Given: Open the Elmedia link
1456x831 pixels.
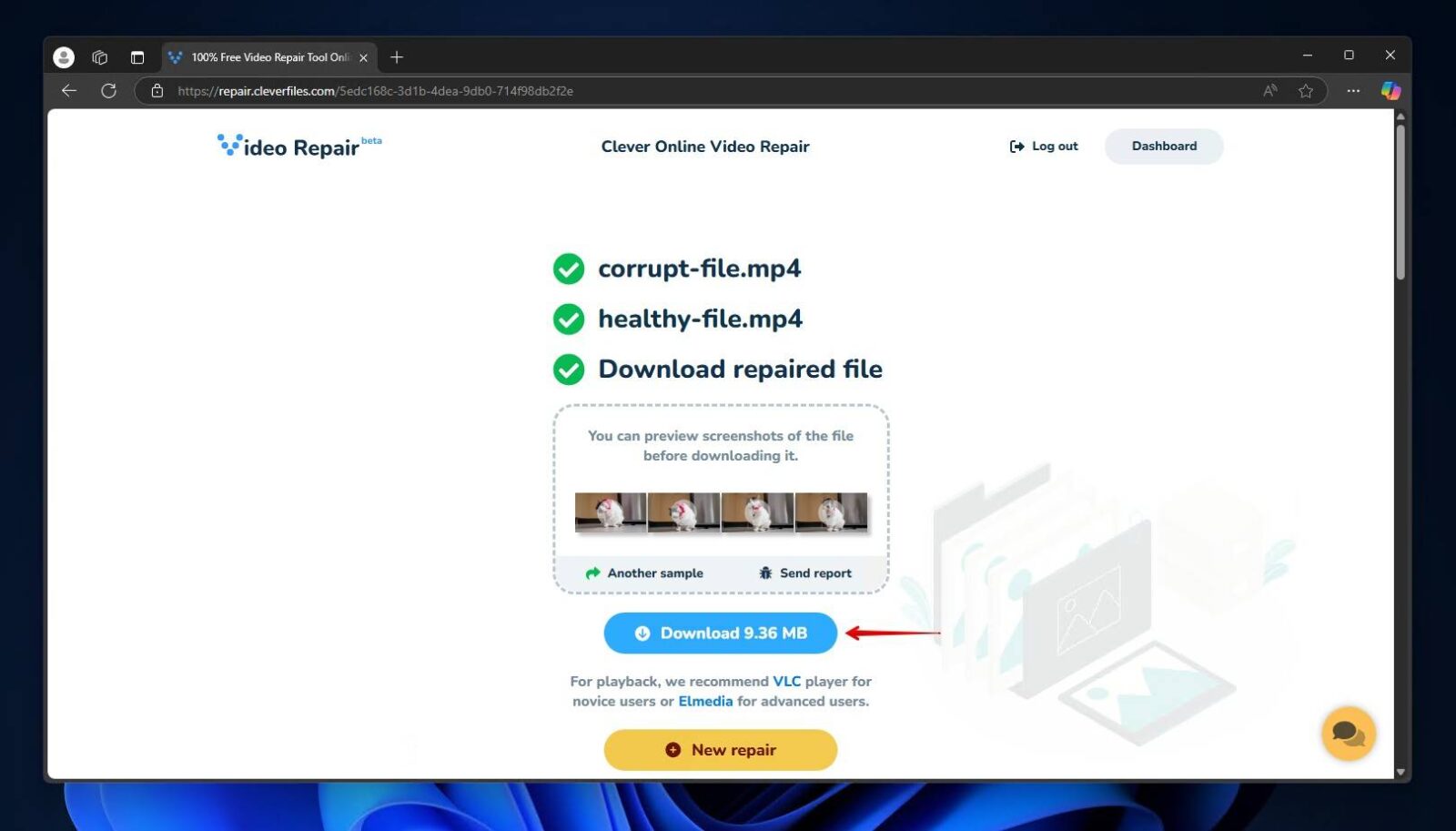Looking at the screenshot, I should click(x=706, y=701).
